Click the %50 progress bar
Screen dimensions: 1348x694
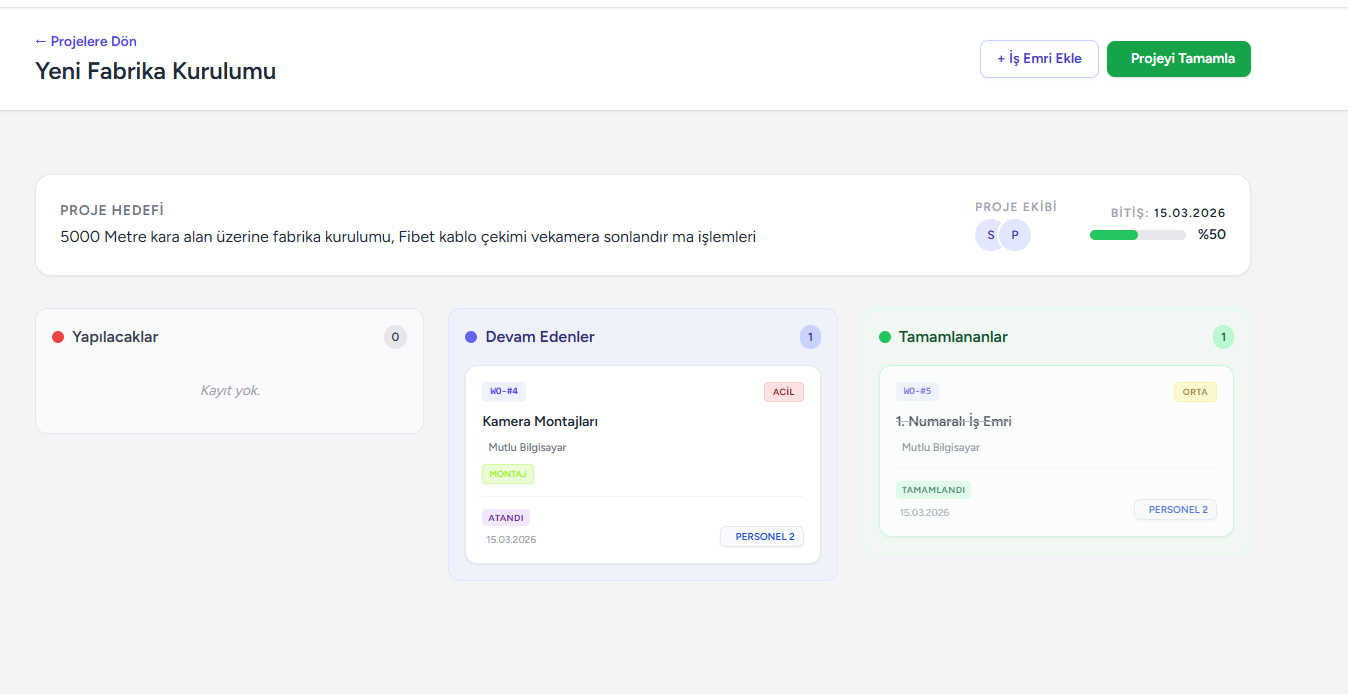point(1137,234)
